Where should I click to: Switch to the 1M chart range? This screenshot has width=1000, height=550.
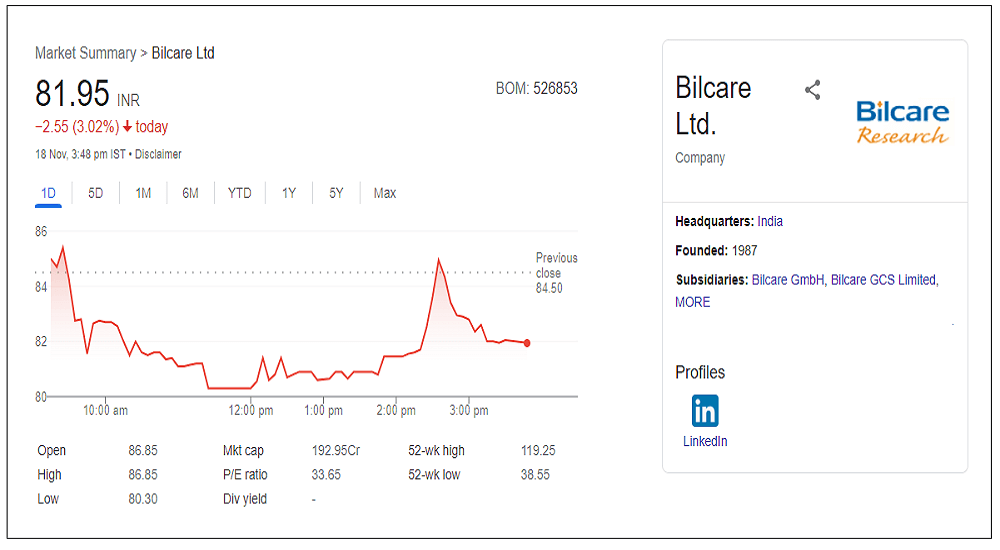[143, 193]
